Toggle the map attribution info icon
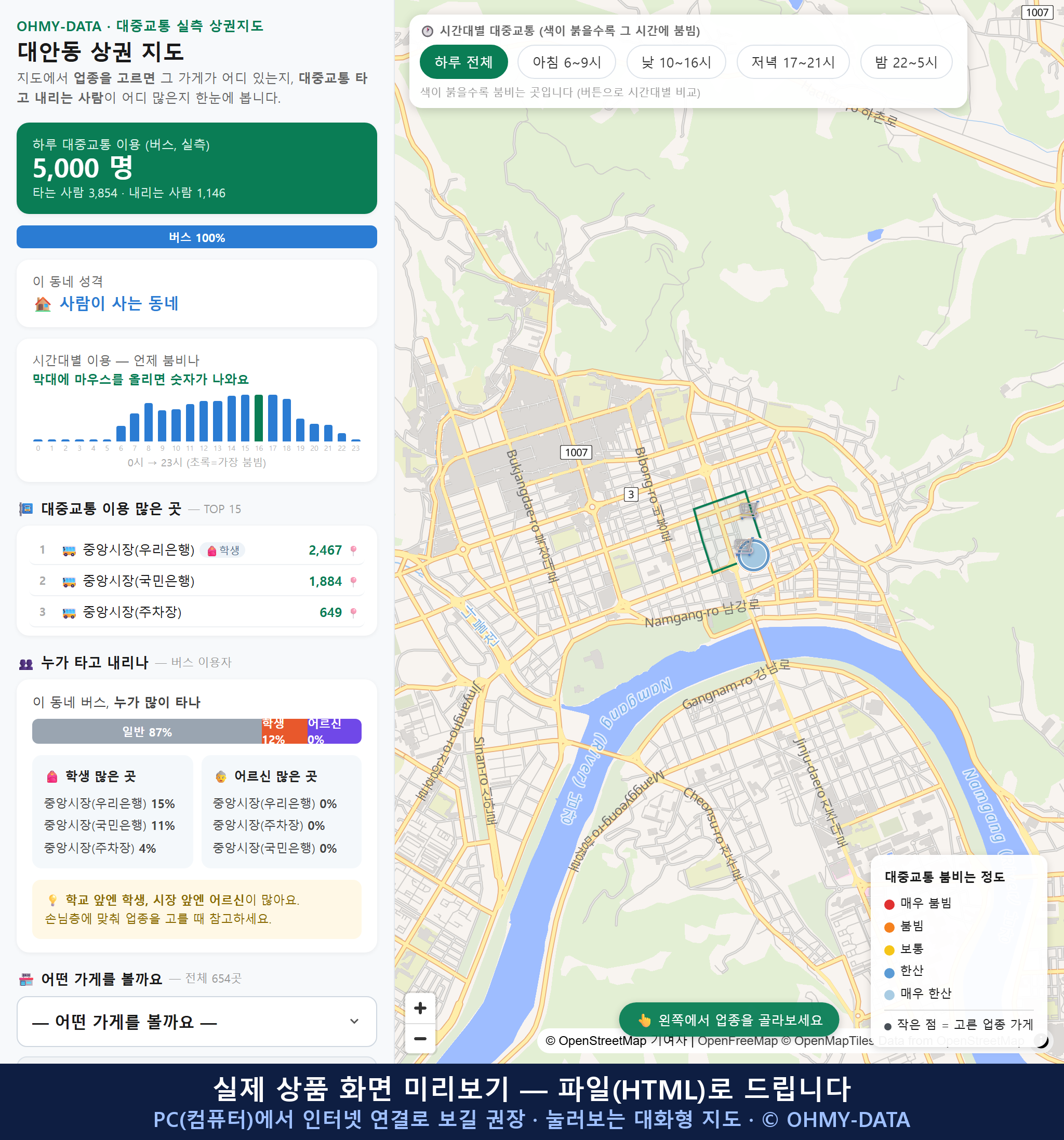 1041,1040
